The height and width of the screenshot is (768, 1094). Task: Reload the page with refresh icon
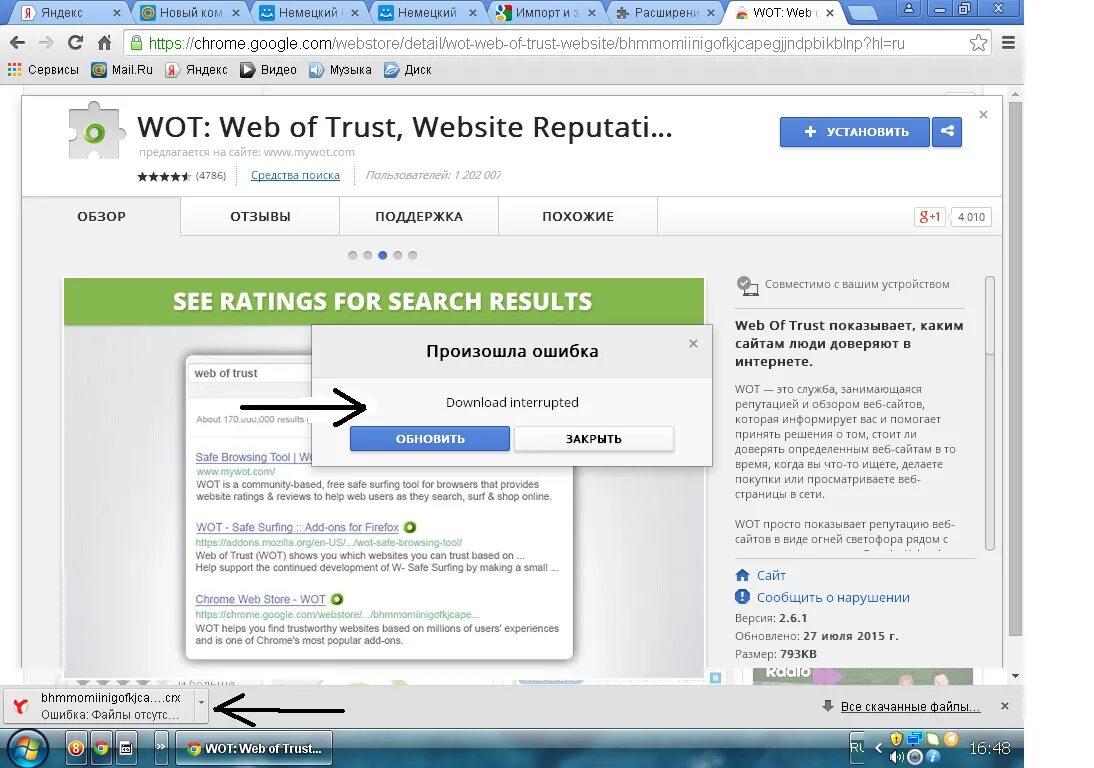coord(75,43)
